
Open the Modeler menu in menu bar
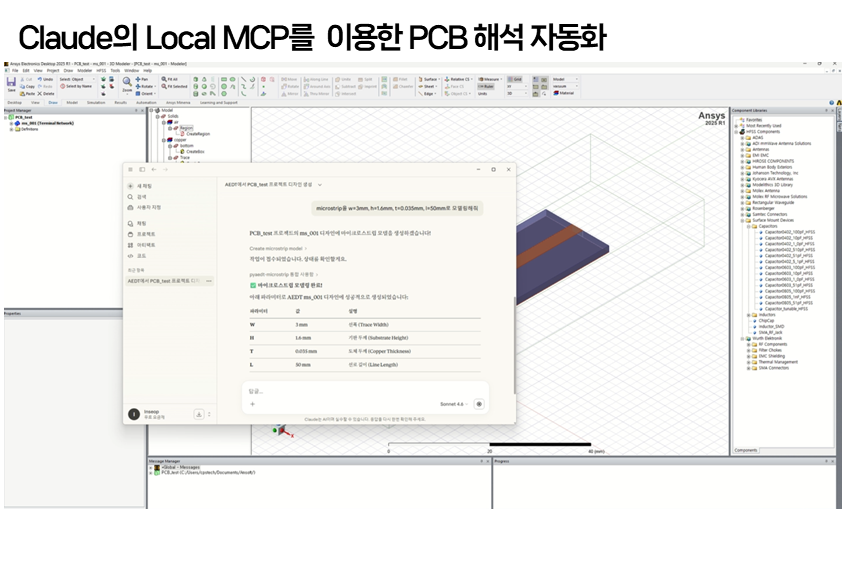click(84, 71)
